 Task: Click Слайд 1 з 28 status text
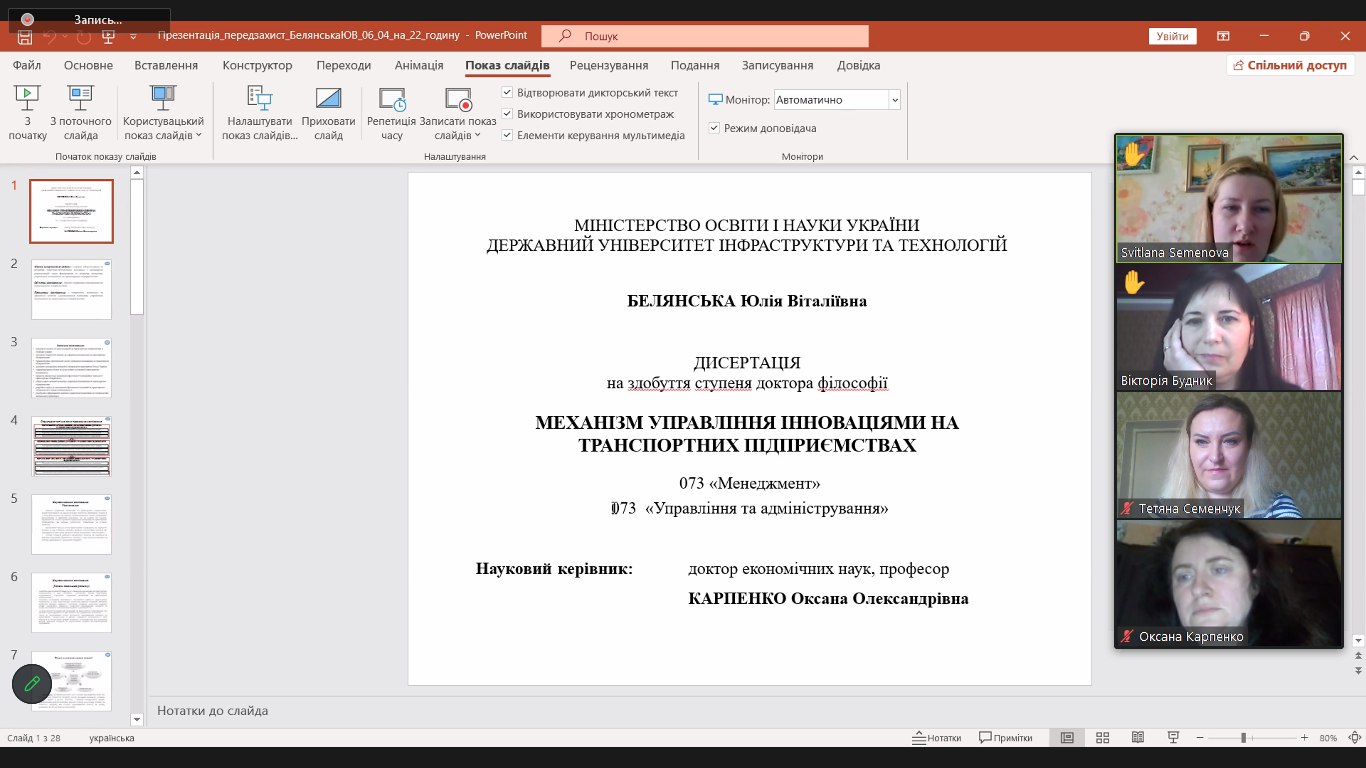34,738
